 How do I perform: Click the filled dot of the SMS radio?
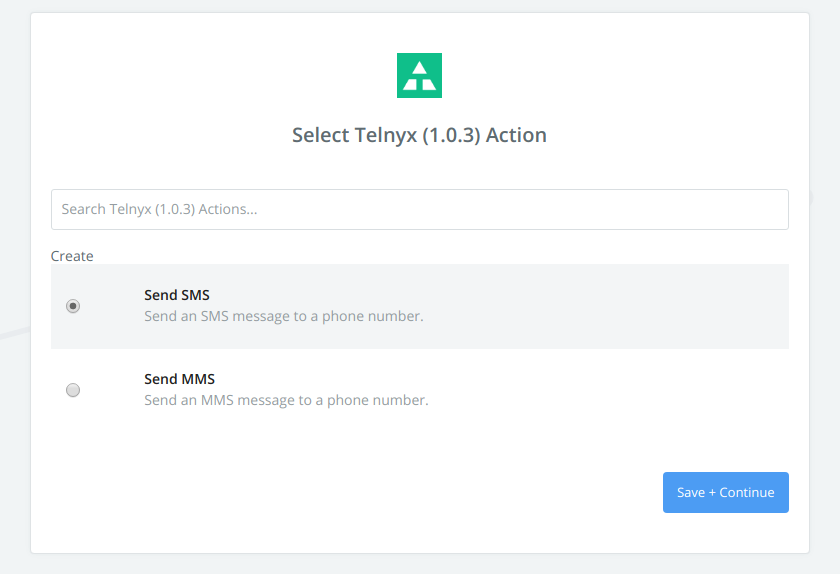(x=73, y=306)
